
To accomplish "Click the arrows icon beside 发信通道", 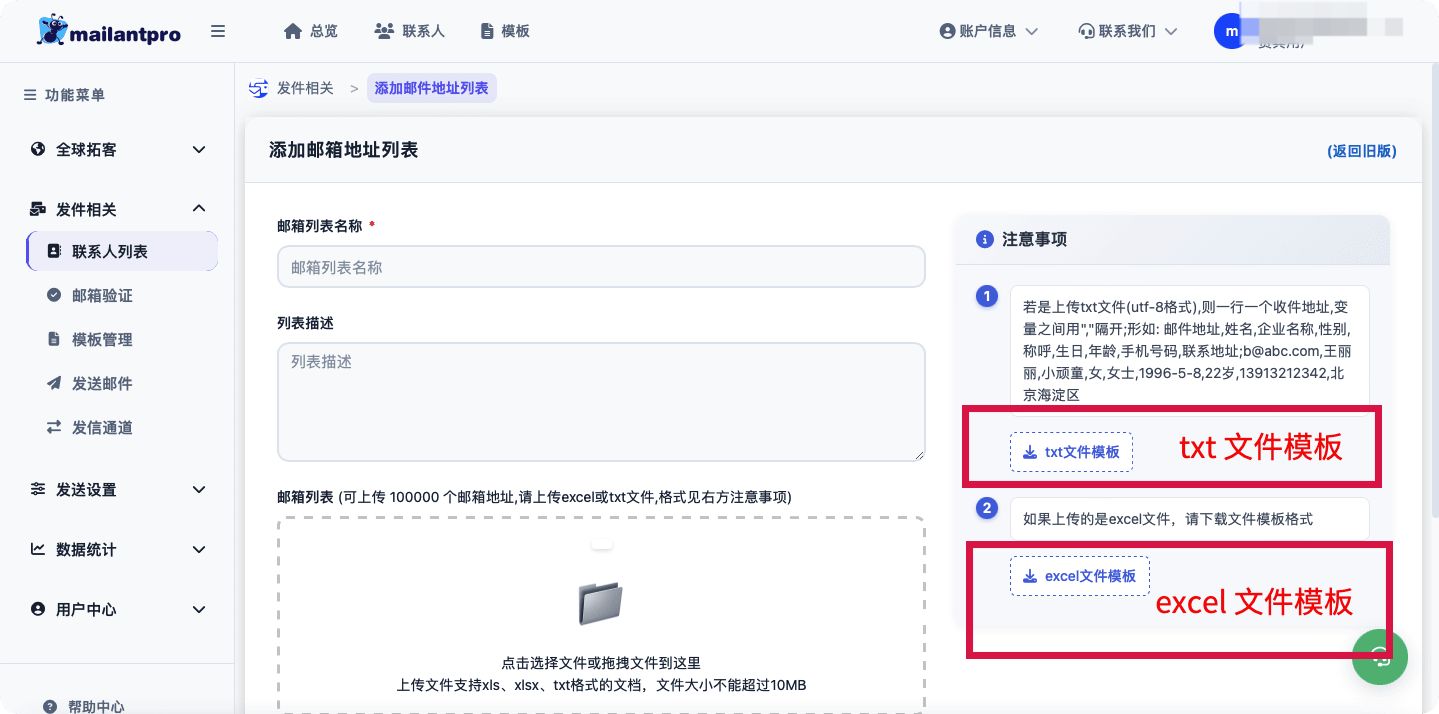I will click(x=54, y=427).
